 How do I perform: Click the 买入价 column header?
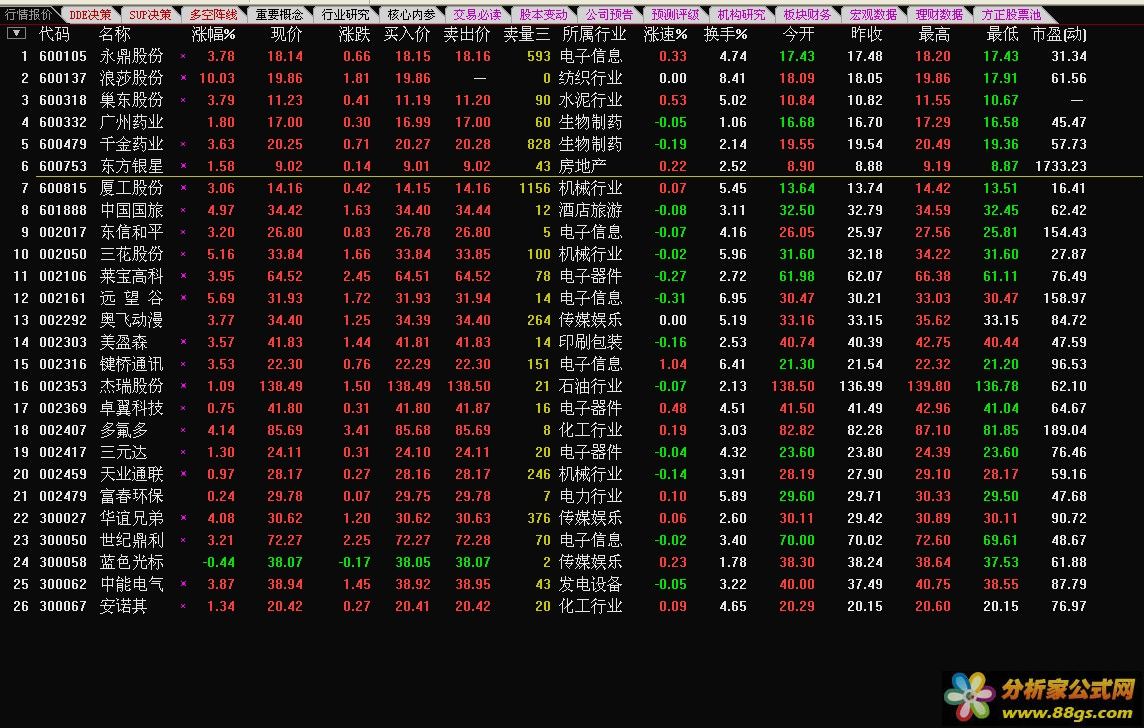[407, 34]
